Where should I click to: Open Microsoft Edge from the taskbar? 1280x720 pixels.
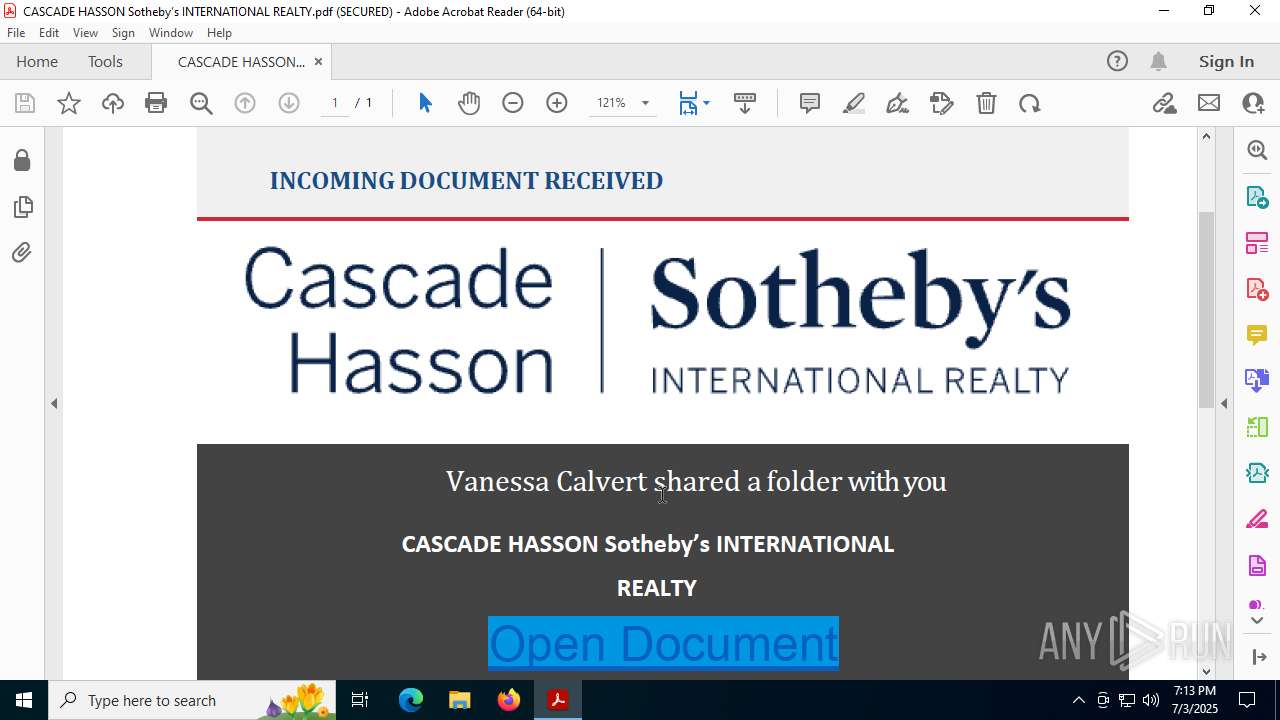pyautogui.click(x=411, y=700)
